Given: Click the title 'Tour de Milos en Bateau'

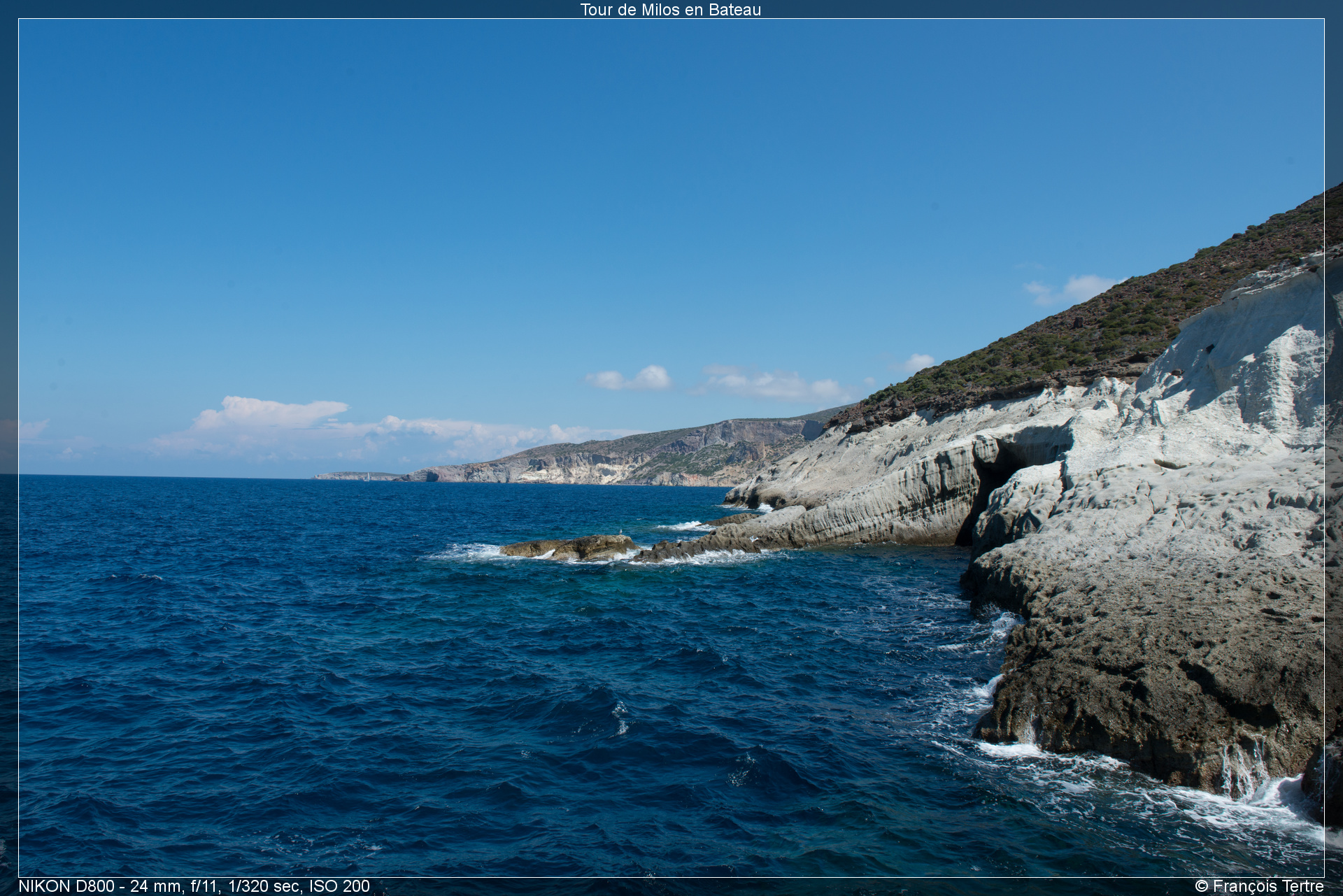Looking at the screenshot, I should click(x=670, y=10).
